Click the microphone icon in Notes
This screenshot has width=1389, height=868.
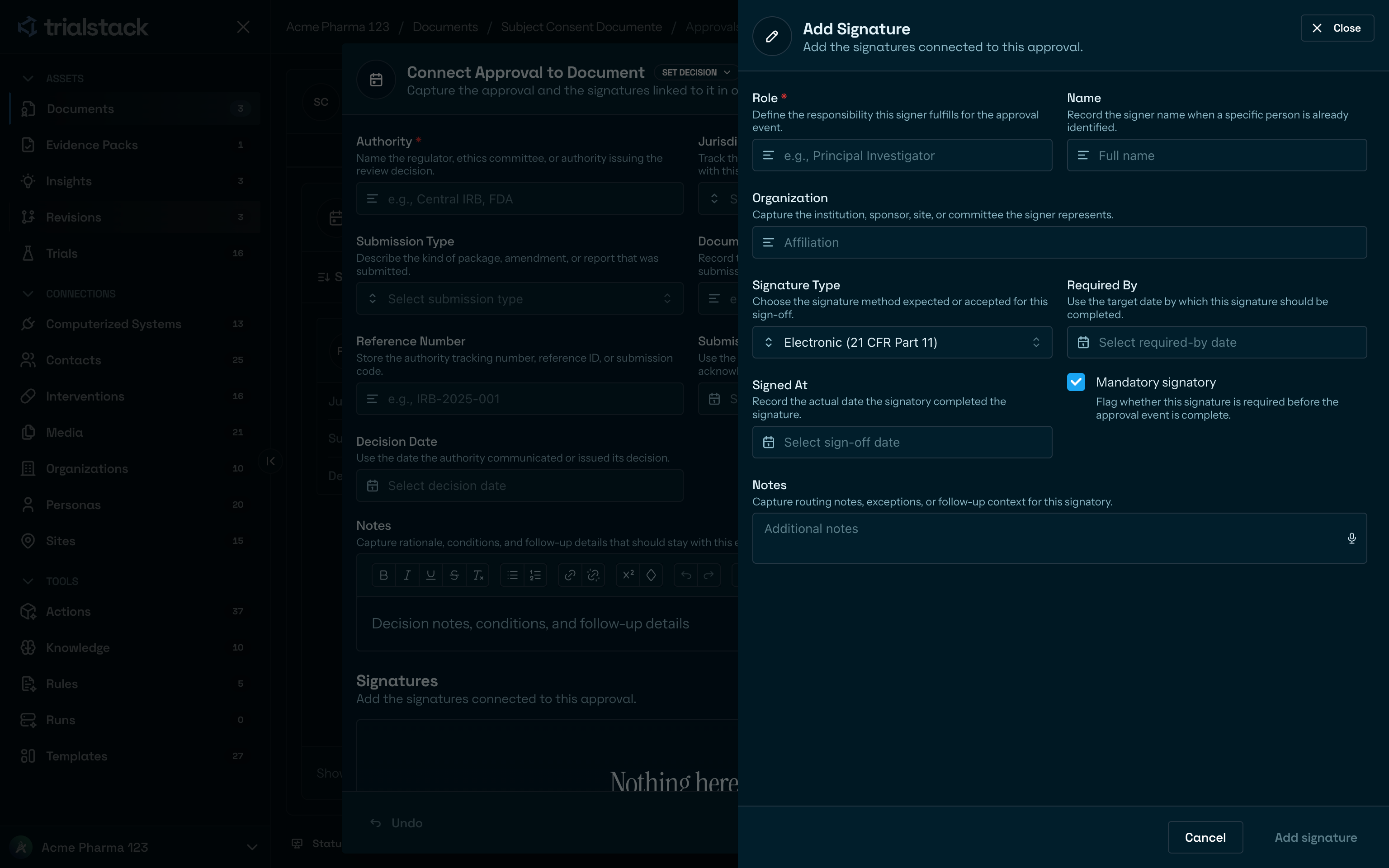pos(1351,538)
